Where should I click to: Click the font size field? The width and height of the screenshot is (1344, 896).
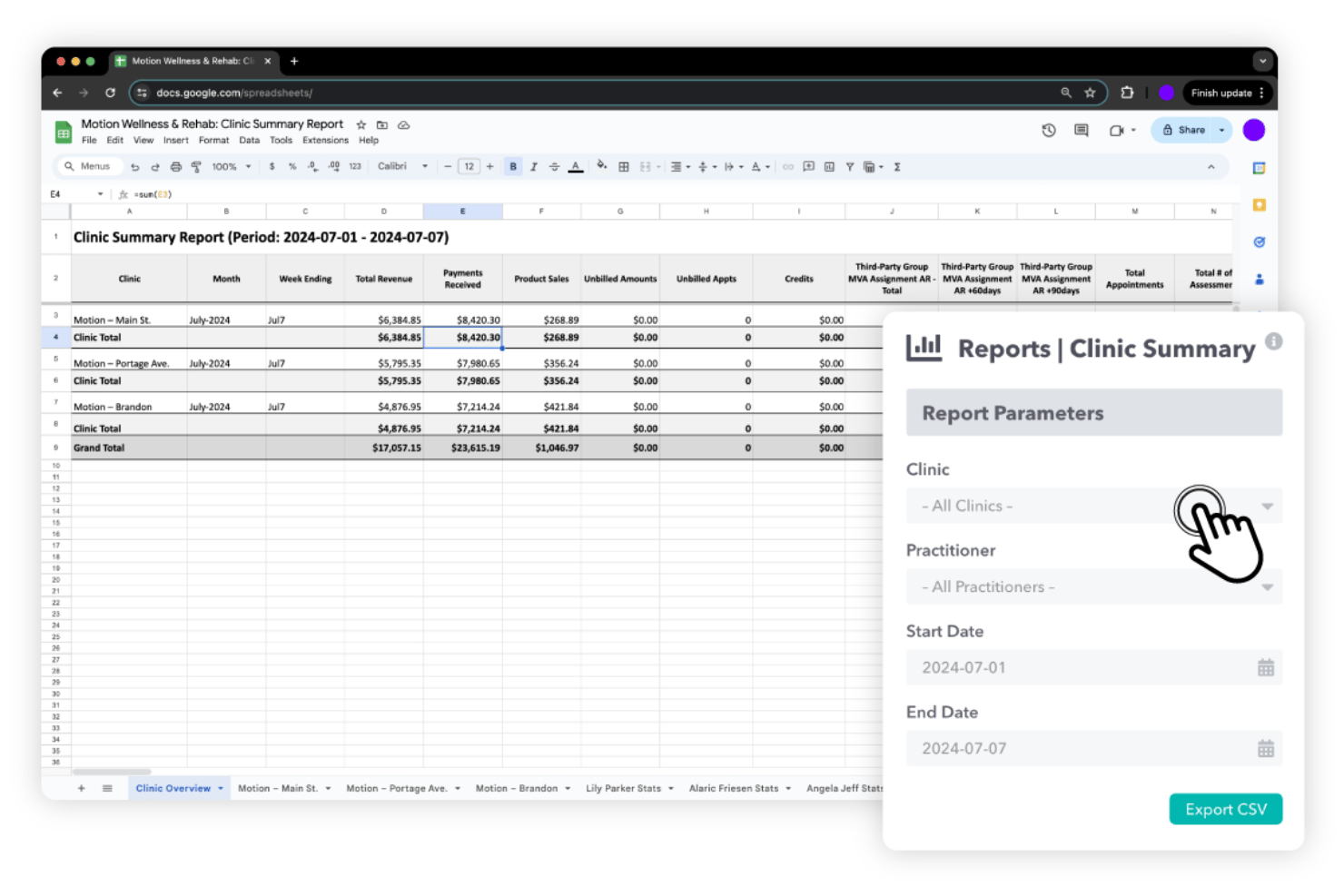(x=469, y=167)
